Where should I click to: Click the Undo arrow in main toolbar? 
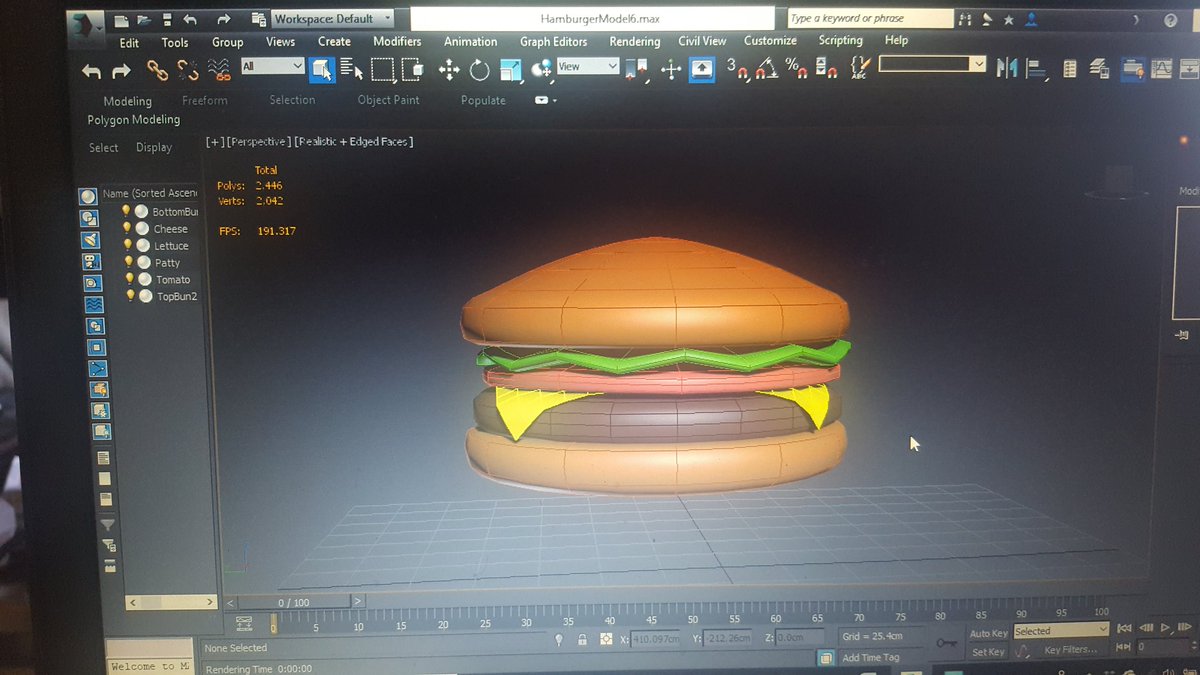coord(91,71)
